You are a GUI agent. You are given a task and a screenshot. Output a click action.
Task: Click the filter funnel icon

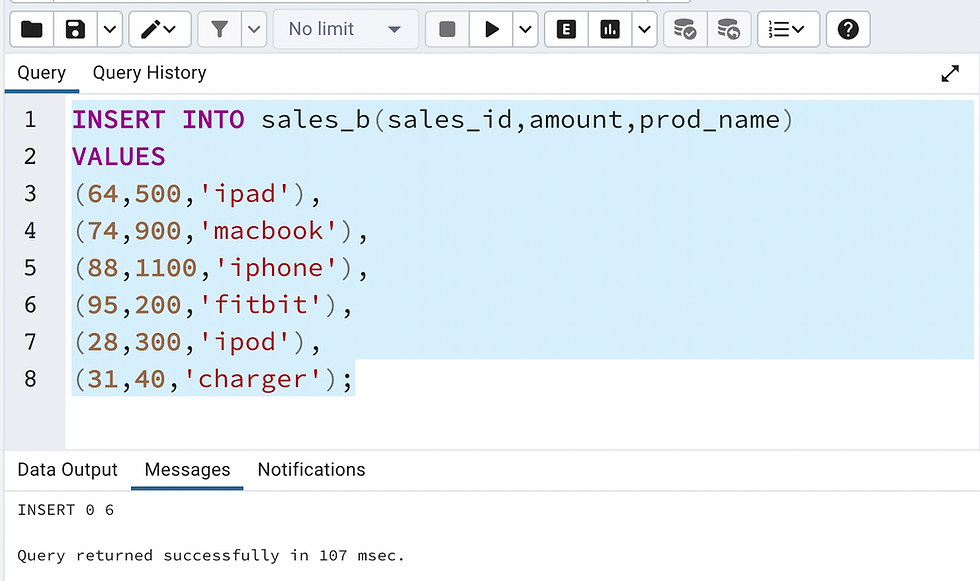[219, 29]
